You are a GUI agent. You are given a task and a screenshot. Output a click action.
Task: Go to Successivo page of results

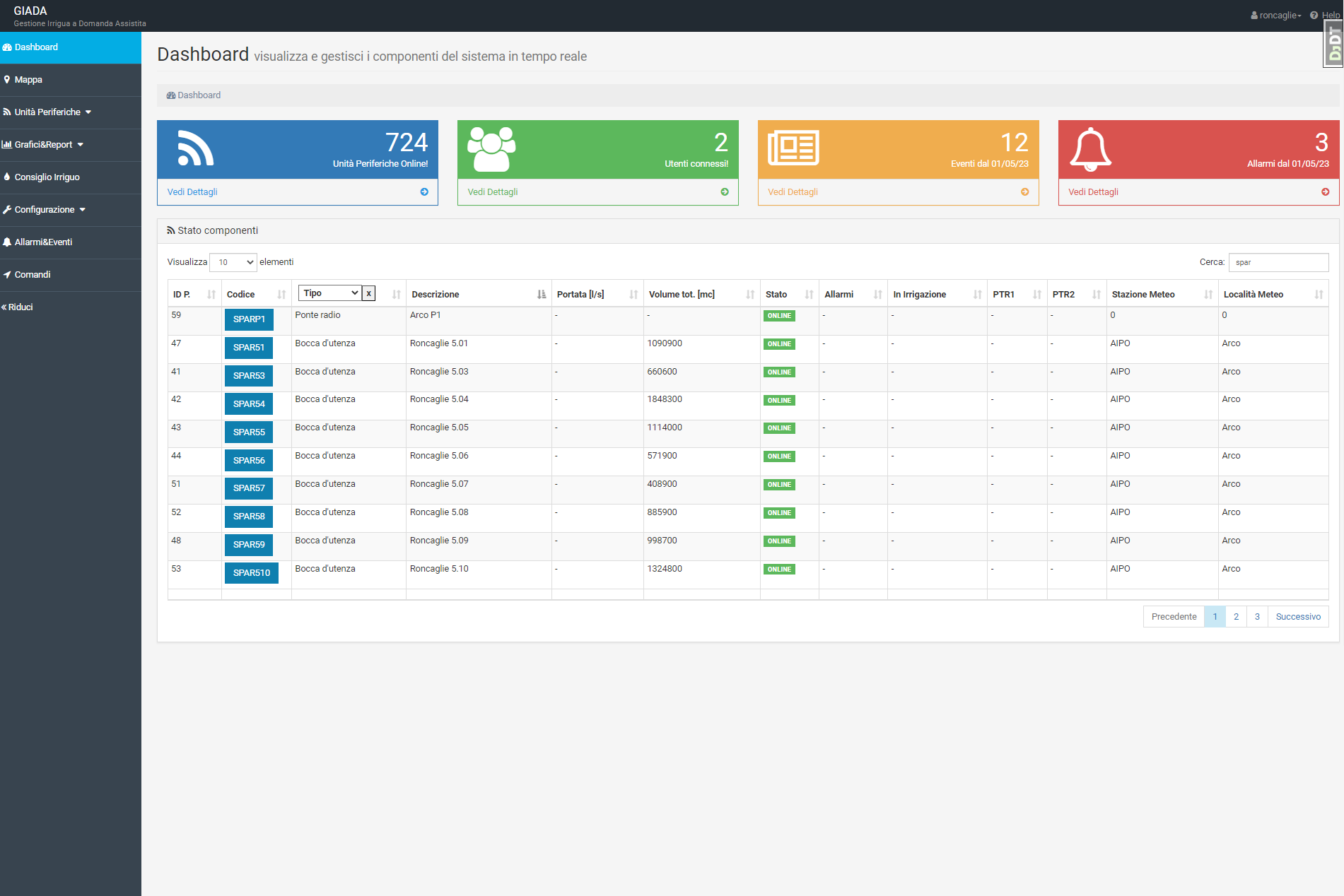tap(1297, 617)
